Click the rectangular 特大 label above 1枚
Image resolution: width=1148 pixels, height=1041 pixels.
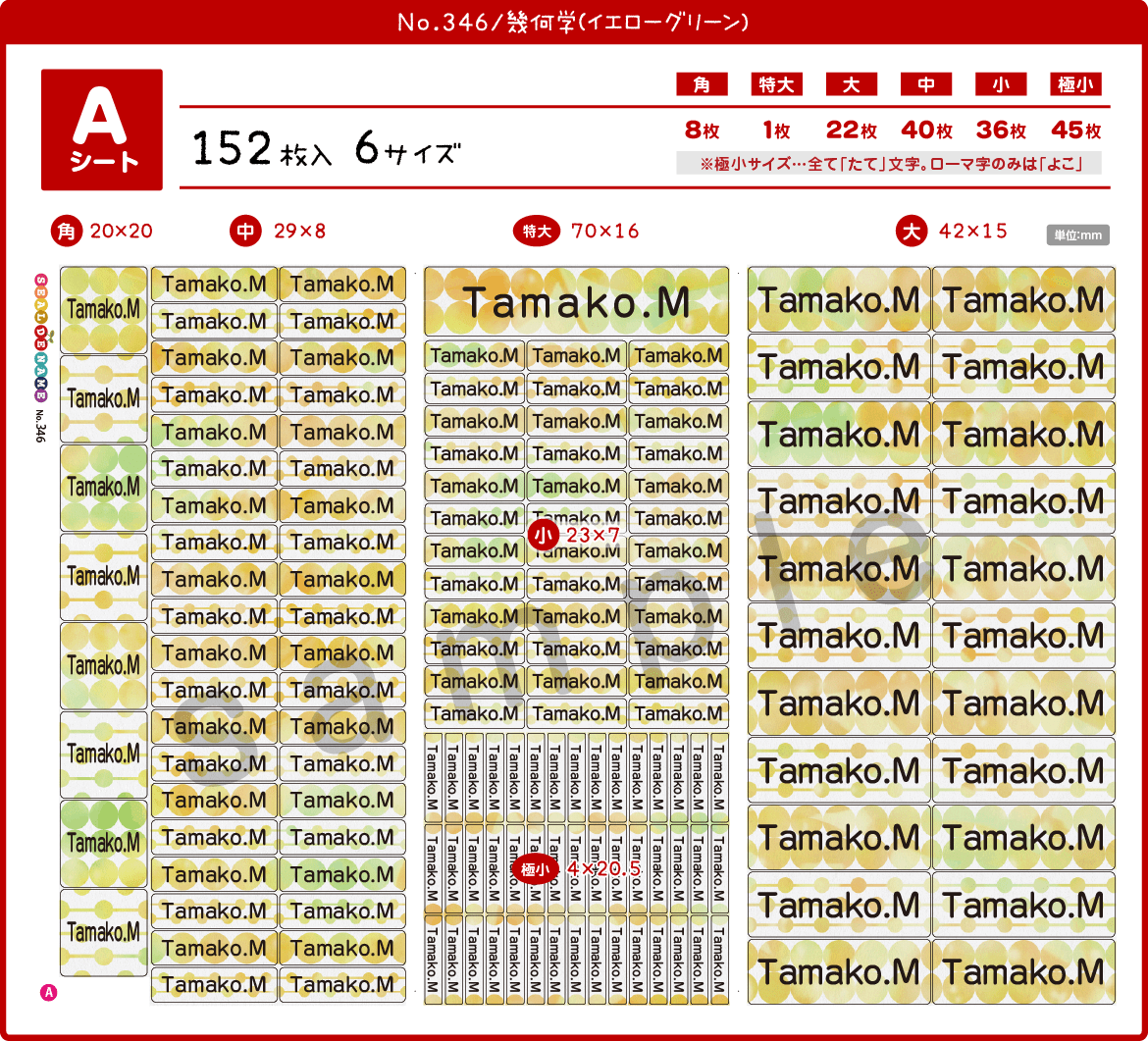tap(777, 84)
